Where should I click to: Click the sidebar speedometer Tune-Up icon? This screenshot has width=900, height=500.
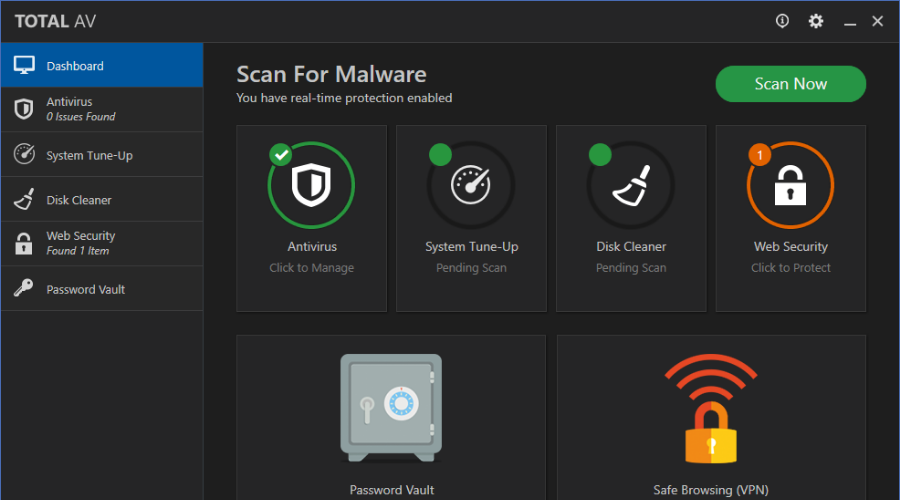pyautogui.click(x=24, y=154)
